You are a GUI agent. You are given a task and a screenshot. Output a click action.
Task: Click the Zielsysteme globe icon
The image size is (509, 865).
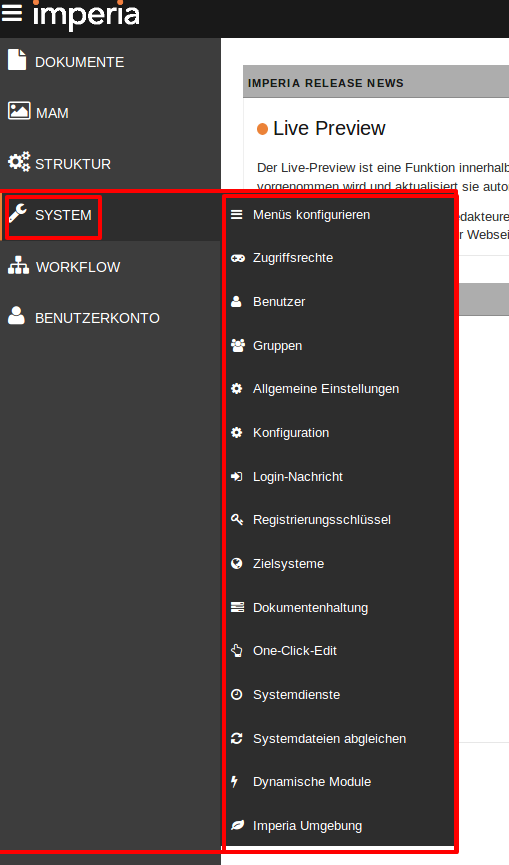point(237,563)
